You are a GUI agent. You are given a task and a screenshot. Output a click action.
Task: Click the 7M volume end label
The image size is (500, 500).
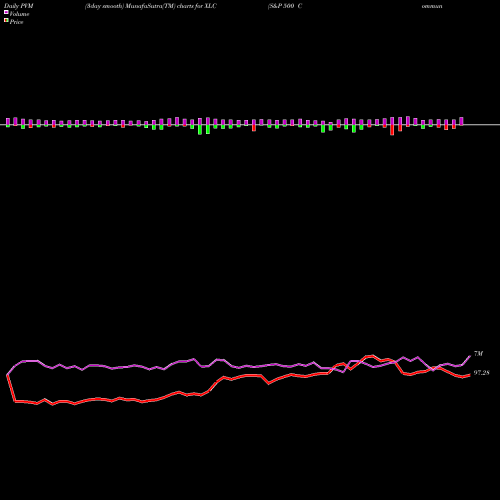pos(478,353)
